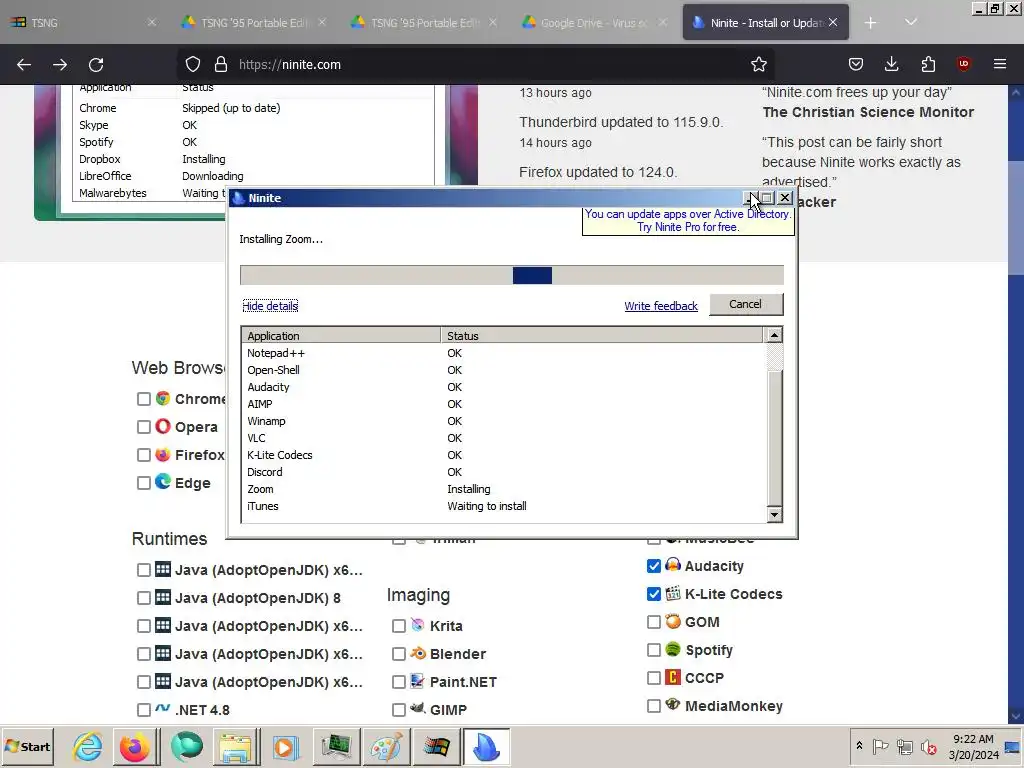This screenshot has height=768, width=1024.
Task: Check the Firefox checkbox
Action: click(x=144, y=455)
